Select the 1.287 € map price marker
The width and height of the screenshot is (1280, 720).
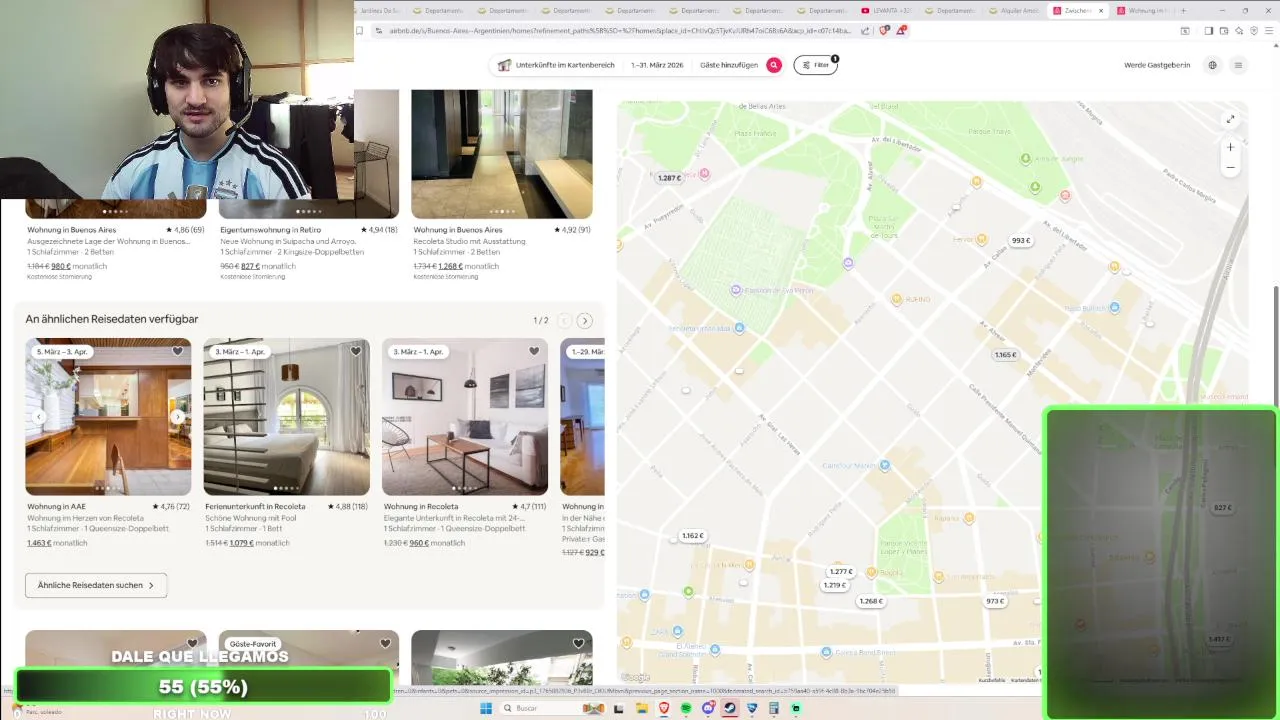pyautogui.click(x=669, y=178)
